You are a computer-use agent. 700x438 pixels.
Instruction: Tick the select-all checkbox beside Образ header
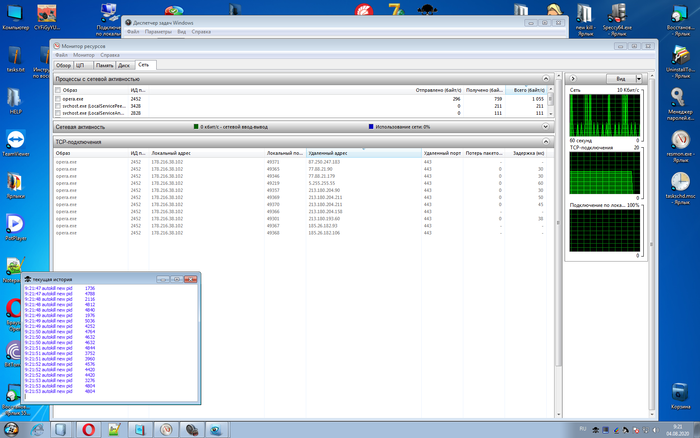point(58,90)
